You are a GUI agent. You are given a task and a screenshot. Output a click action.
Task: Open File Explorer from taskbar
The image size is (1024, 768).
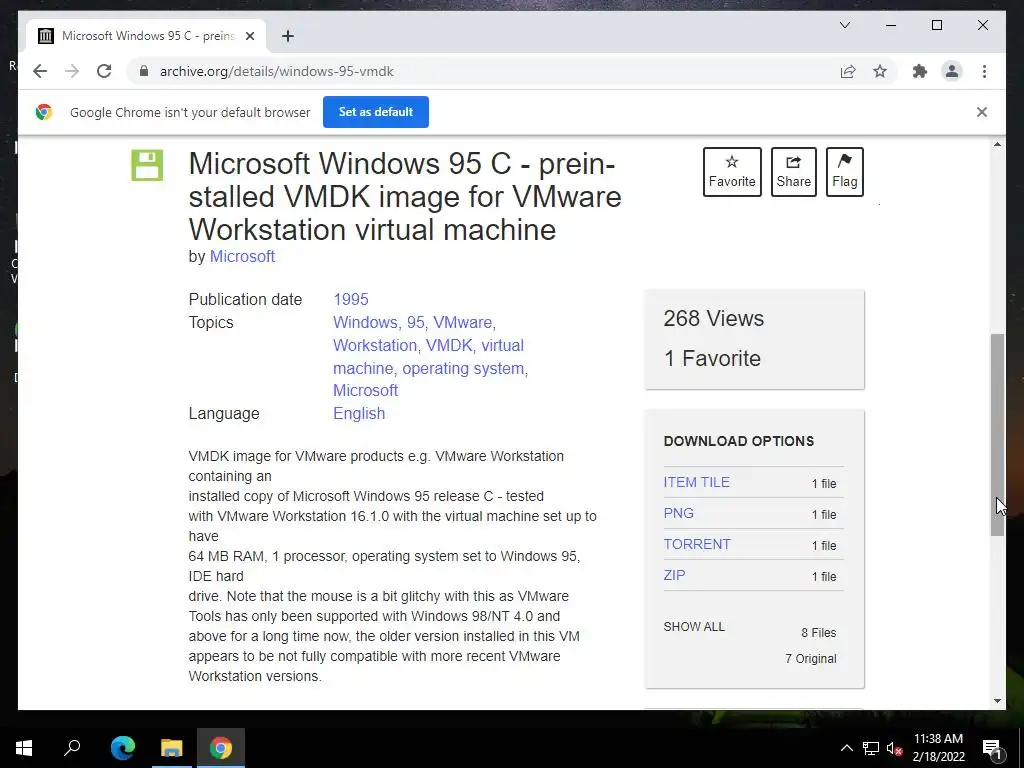172,748
